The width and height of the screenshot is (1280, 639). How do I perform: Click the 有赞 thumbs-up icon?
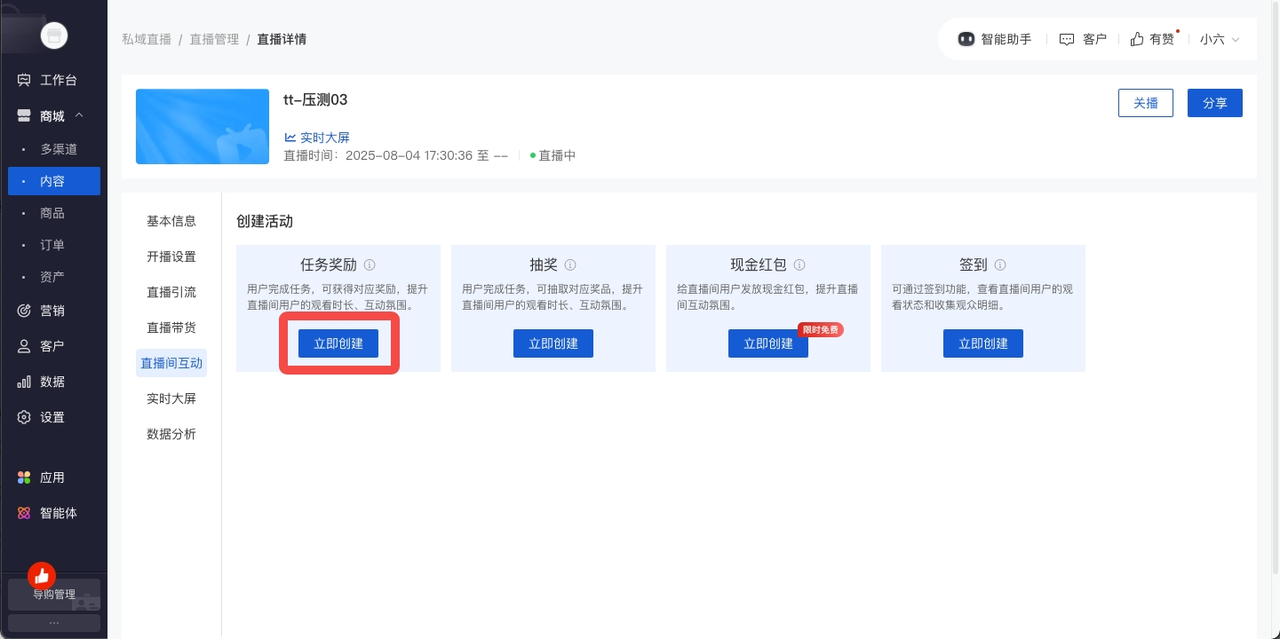point(1136,38)
